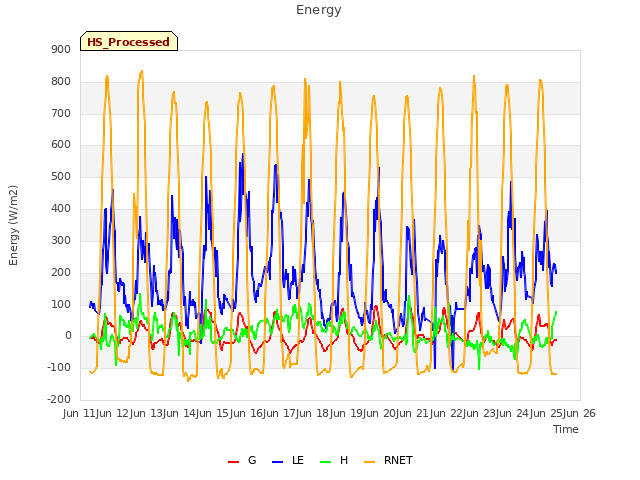This screenshot has height=480, width=640.
Task: Click the Jun 23 x-axis date label
Action: point(481,413)
